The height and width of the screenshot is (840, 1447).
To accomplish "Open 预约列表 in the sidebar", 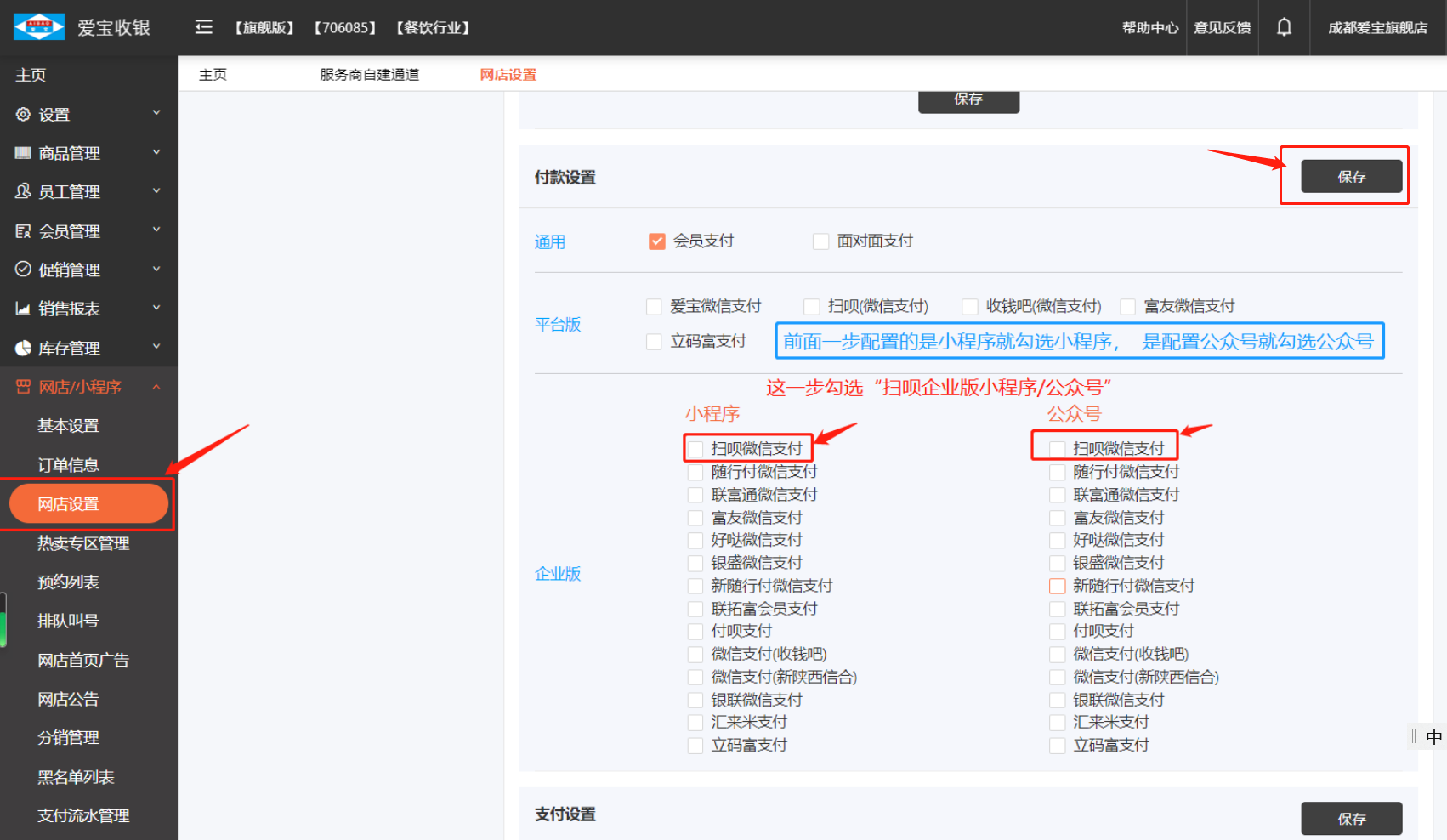I will [x=68, y=582].
